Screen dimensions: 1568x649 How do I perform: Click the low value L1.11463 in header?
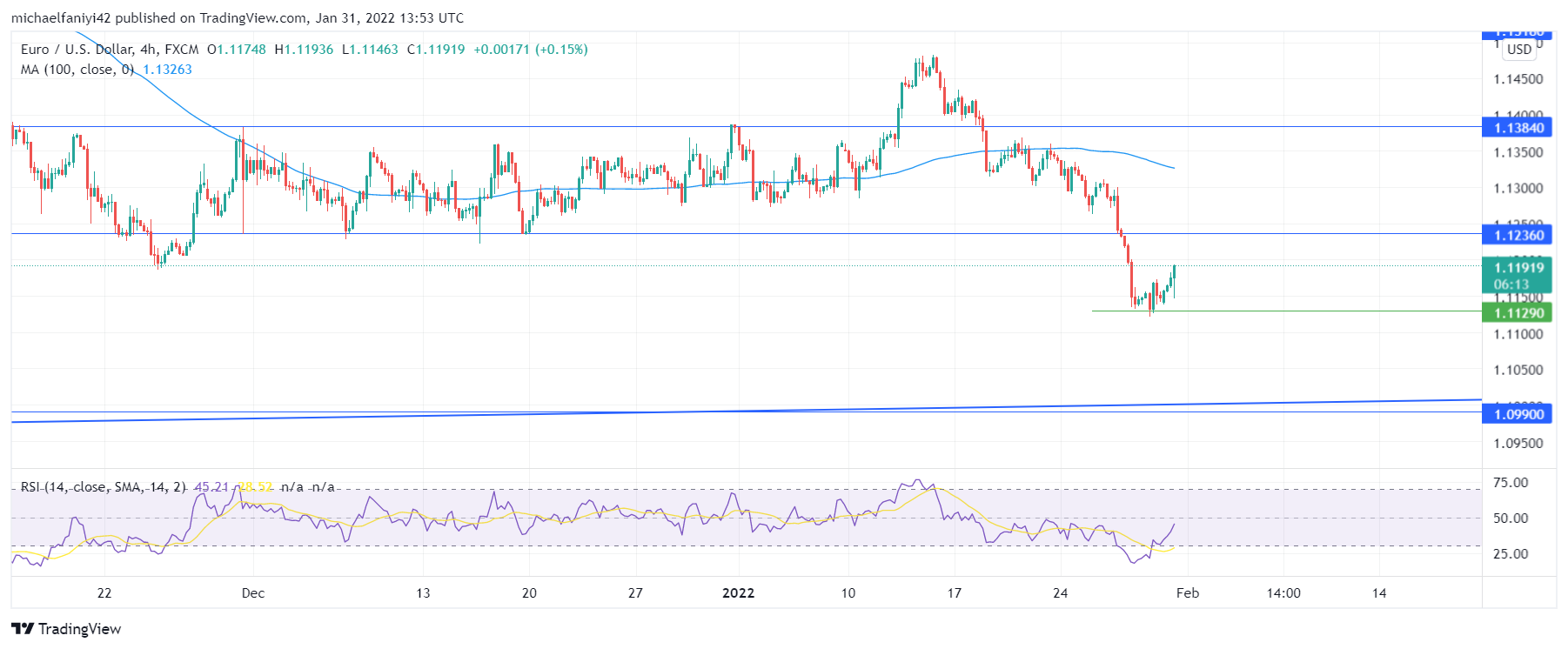click(x=370, y=50)
